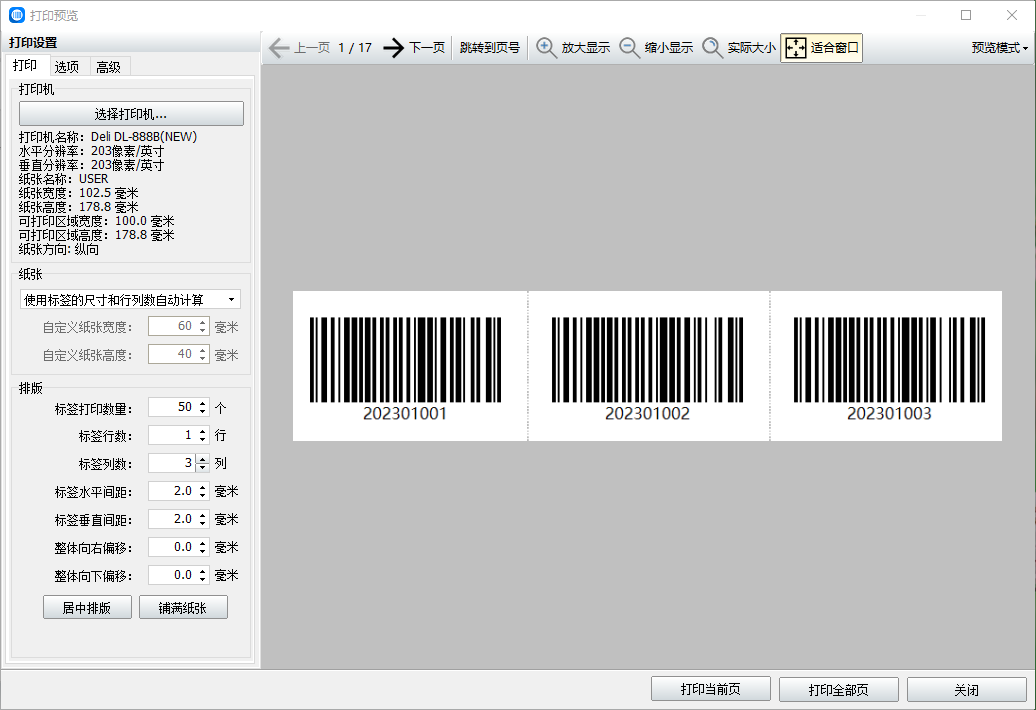Switch to the 高级 tab
Image resolution: width=1036 pixels, height=710 pixels.
click(108, 67)
